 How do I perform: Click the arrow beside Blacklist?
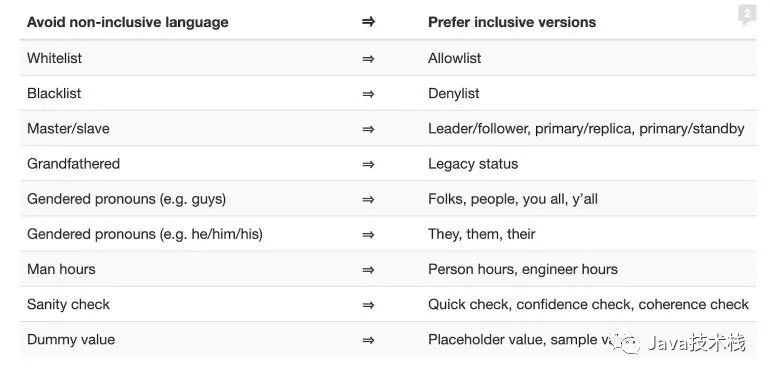point(368,94)
